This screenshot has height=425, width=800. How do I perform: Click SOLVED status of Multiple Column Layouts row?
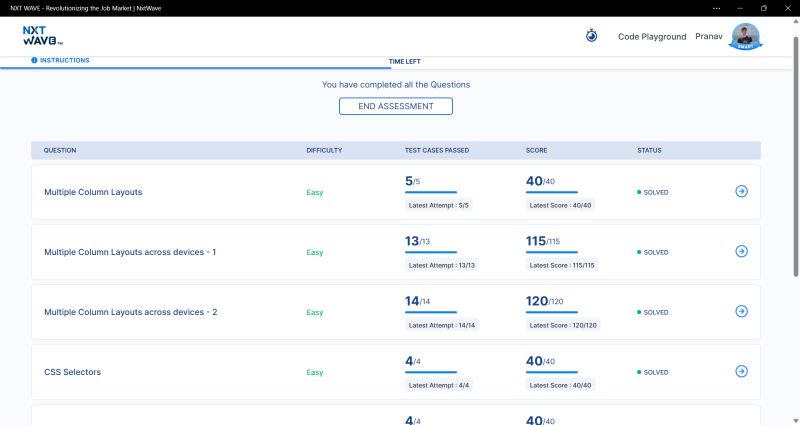(x=653, y=192)
